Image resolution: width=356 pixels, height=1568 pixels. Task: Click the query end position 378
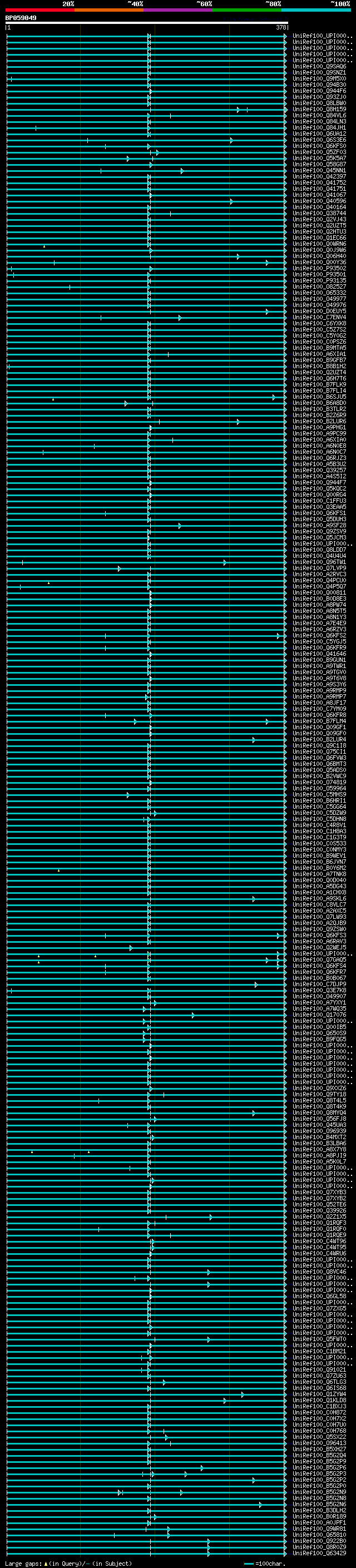(281, 27)
